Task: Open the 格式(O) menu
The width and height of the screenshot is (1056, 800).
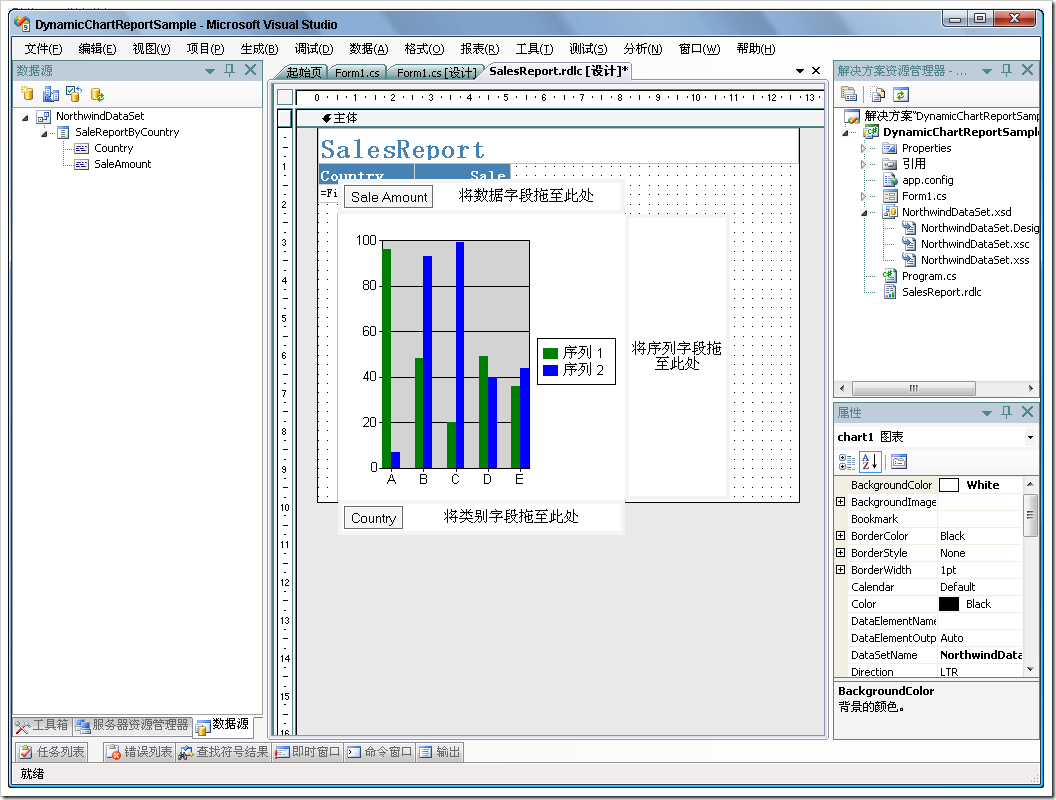Action: [x=424, y=48]
